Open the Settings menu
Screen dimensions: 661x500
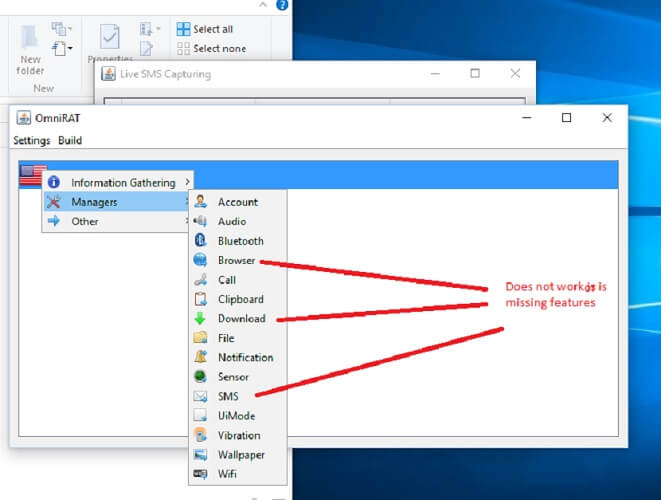pos(32,140)
